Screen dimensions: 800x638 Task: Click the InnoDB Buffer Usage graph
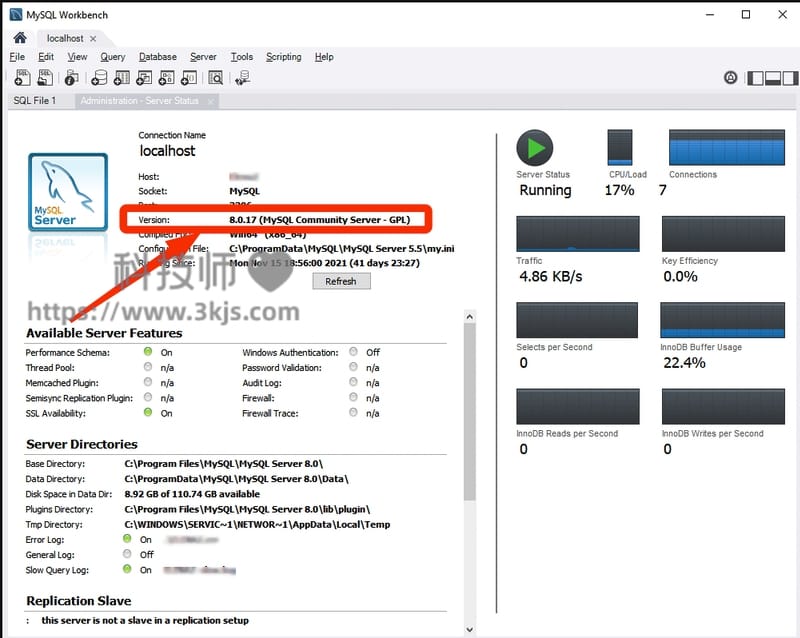coord(722,320)
